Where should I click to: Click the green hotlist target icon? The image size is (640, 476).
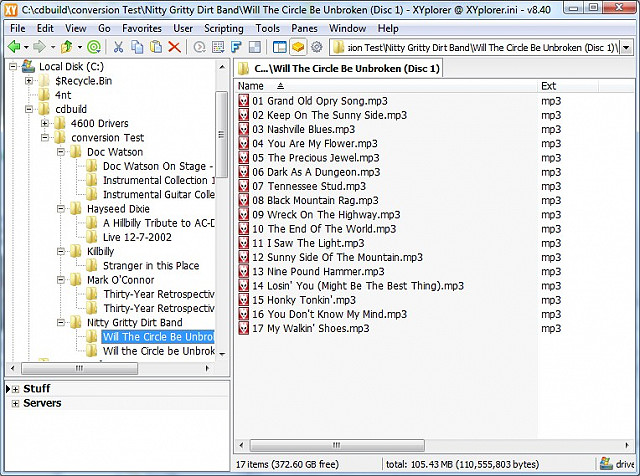[x=94, y=47]
